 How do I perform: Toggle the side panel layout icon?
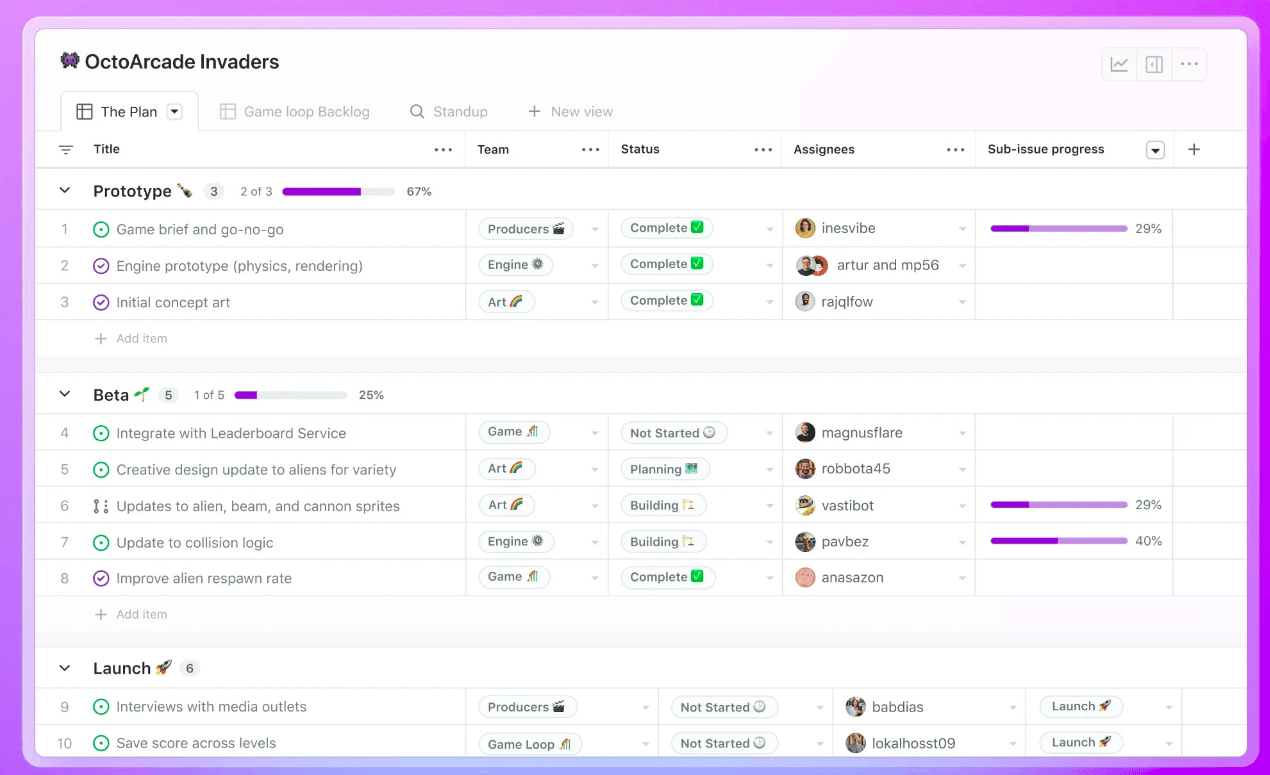point(1154,65)
